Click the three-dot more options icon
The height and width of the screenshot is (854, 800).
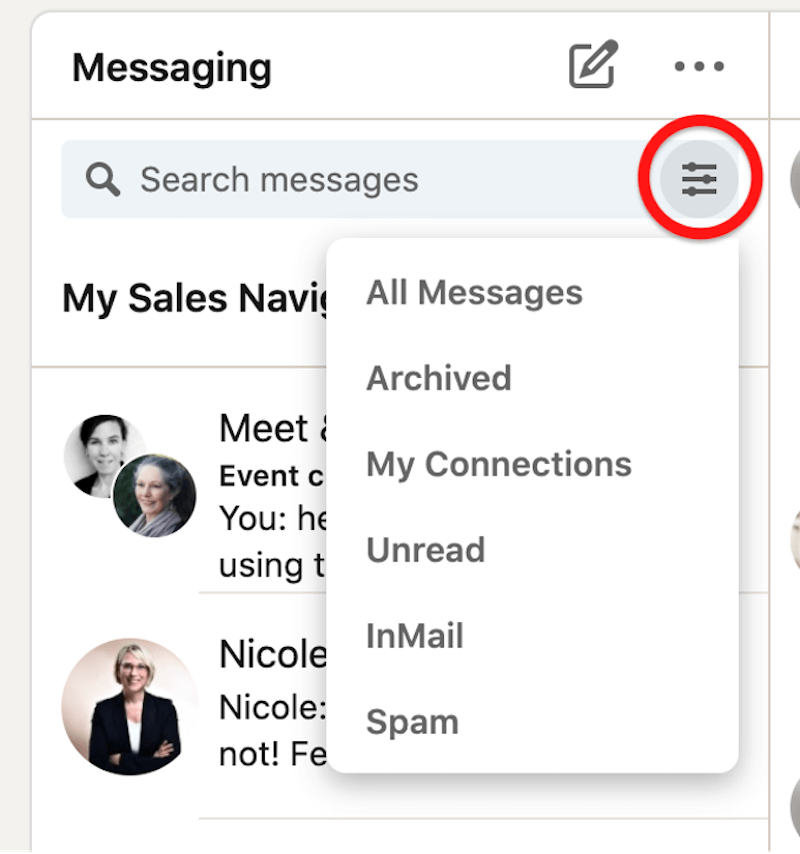point(698,66)
